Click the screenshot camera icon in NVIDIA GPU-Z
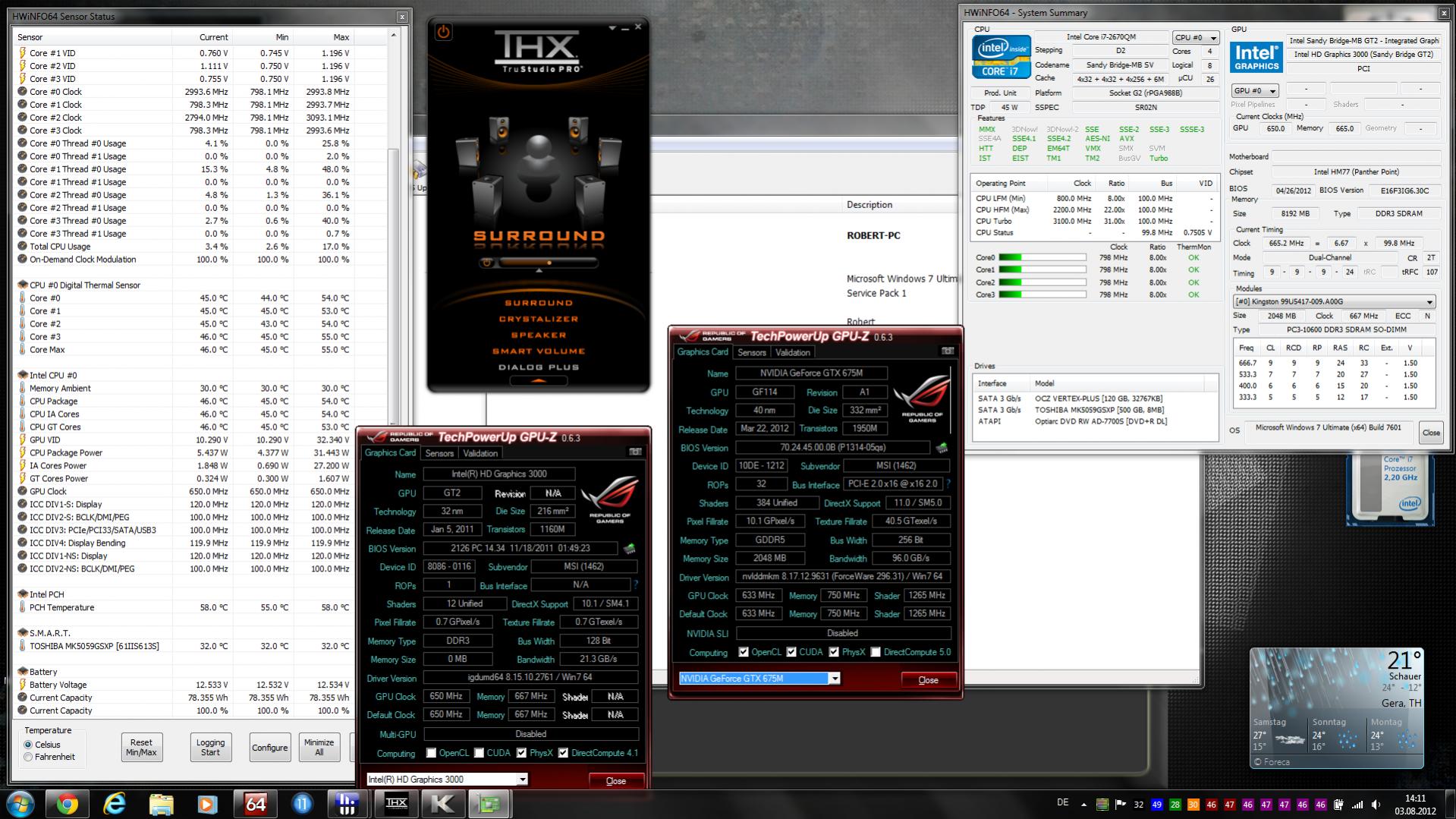 point(948,351)
